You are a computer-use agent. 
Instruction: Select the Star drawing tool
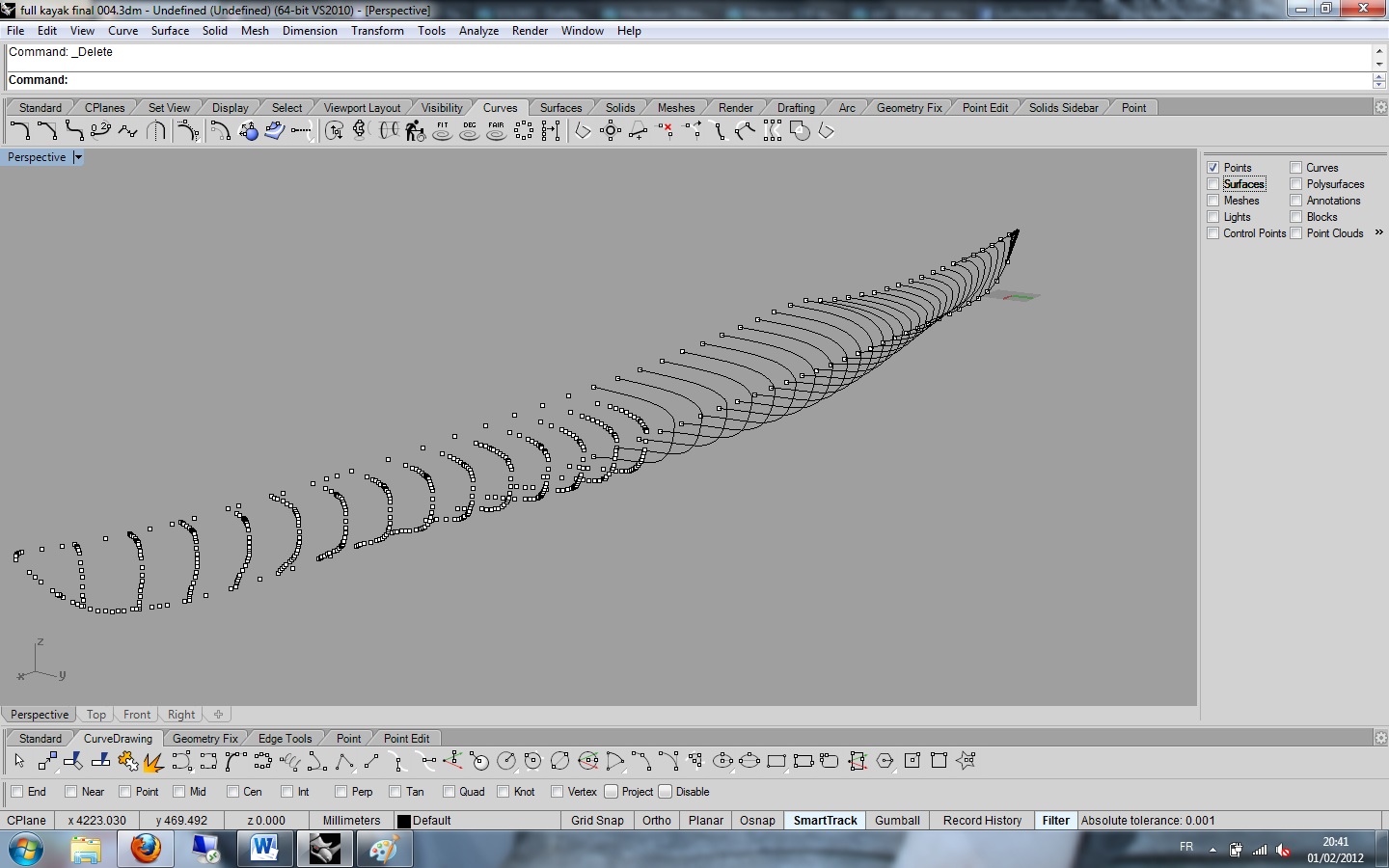967,761
